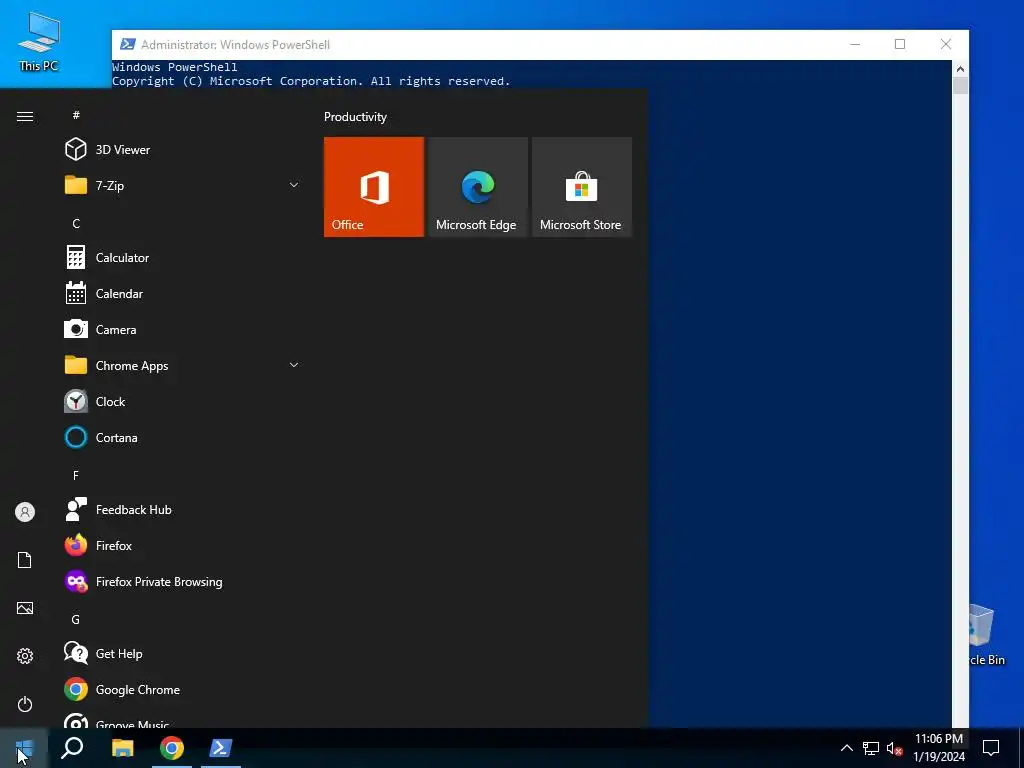1024x768 pixels.
Task: Show hidden system tray icons
Action: point(846,748)
